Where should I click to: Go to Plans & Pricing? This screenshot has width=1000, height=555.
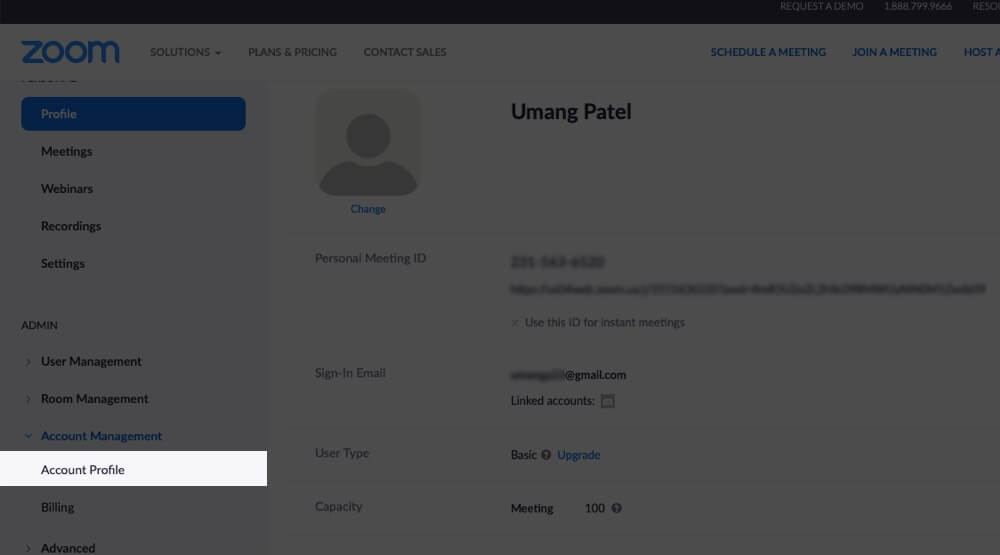pyautogui.click(x=292, y=52)
